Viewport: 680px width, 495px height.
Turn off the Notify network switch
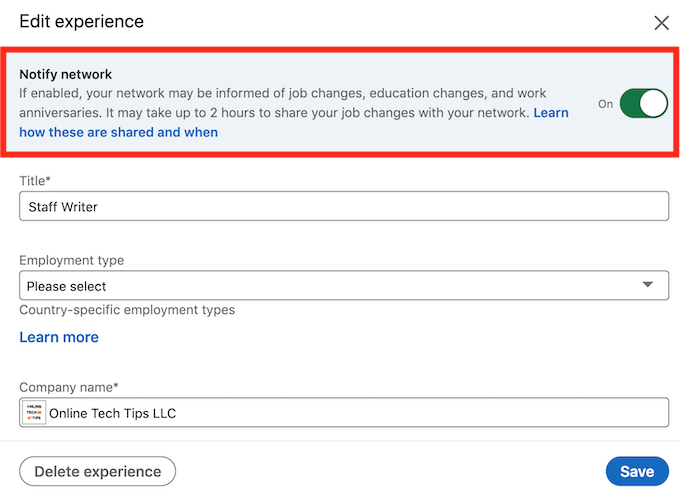point(643,103)
